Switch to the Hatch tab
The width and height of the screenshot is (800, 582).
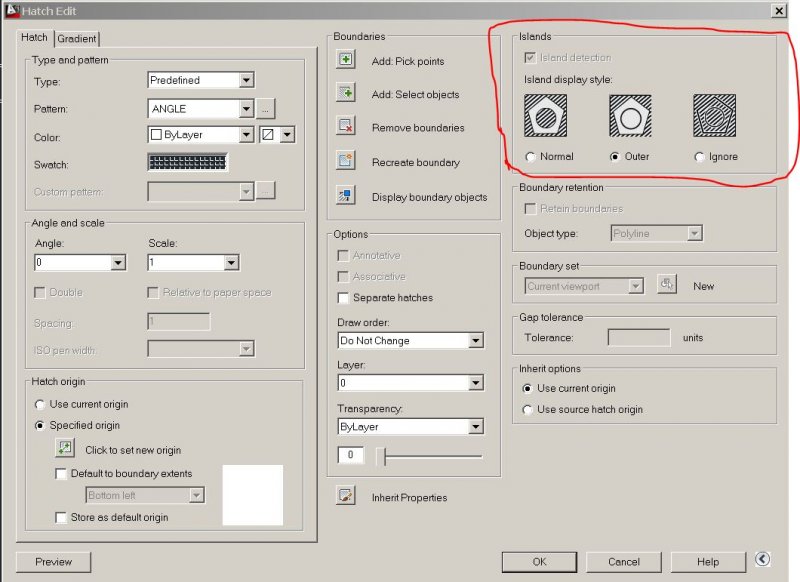tap(34, 37)
